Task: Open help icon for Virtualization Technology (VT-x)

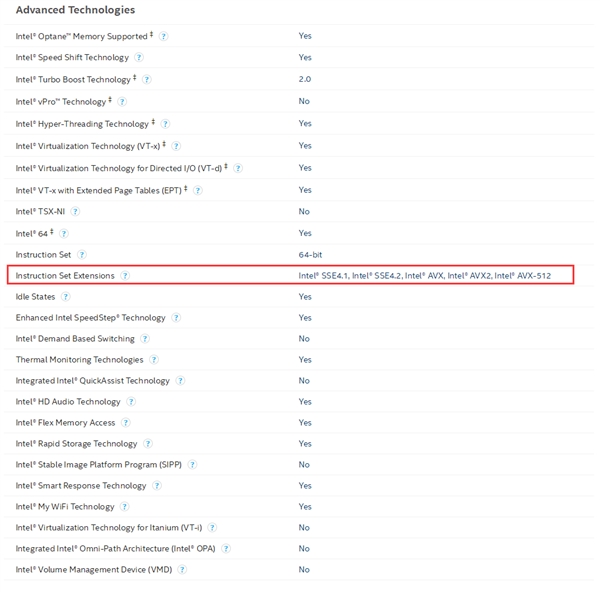Action: click(176, 146)
